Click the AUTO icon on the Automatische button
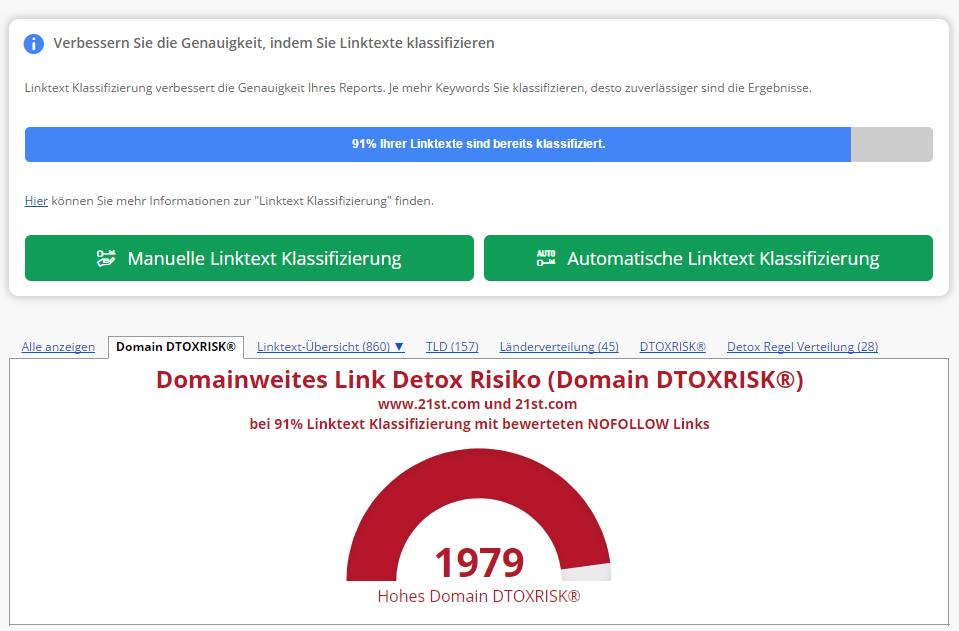 point(546,258)
